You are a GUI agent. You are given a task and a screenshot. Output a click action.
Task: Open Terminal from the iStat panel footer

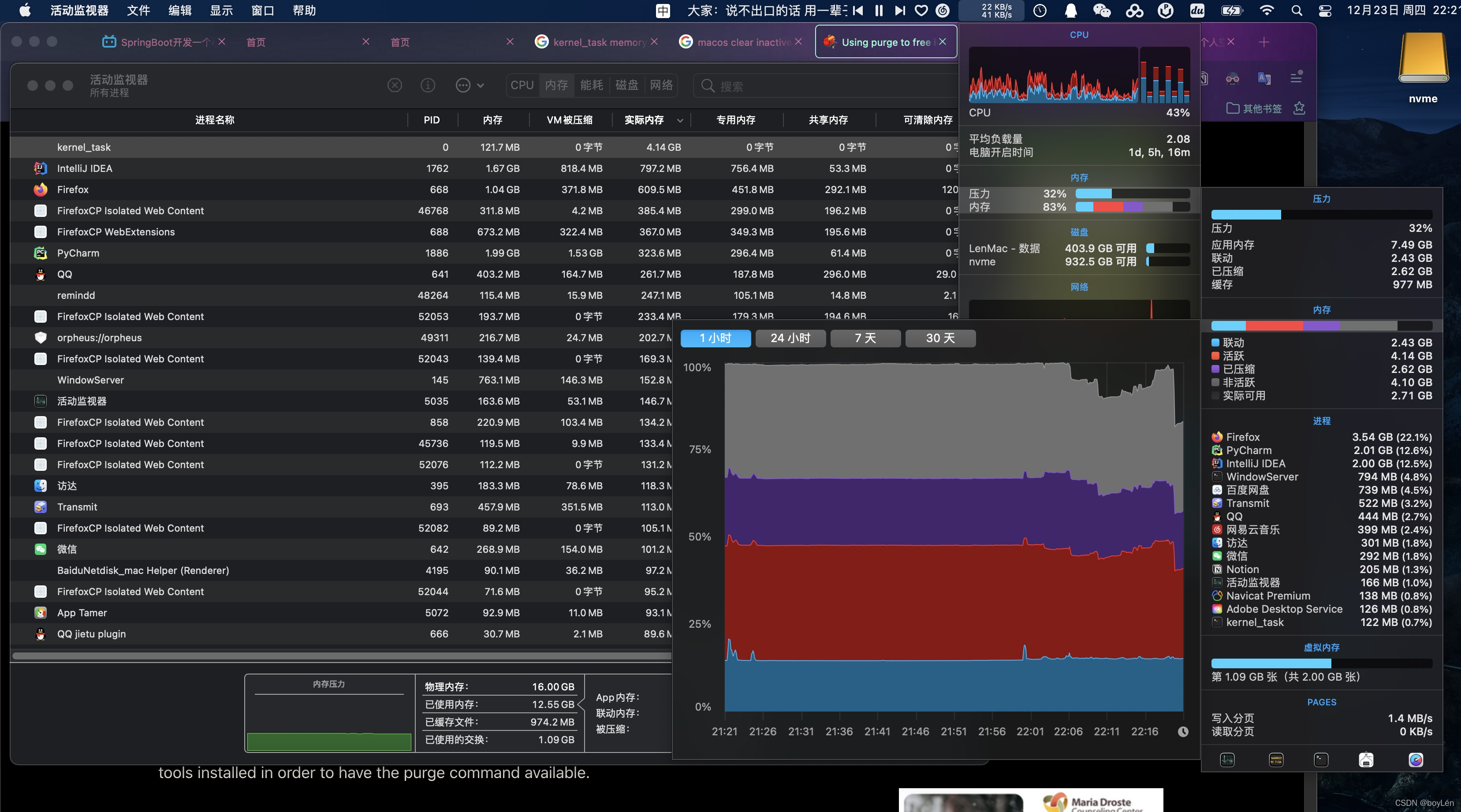click(1321, 760)
